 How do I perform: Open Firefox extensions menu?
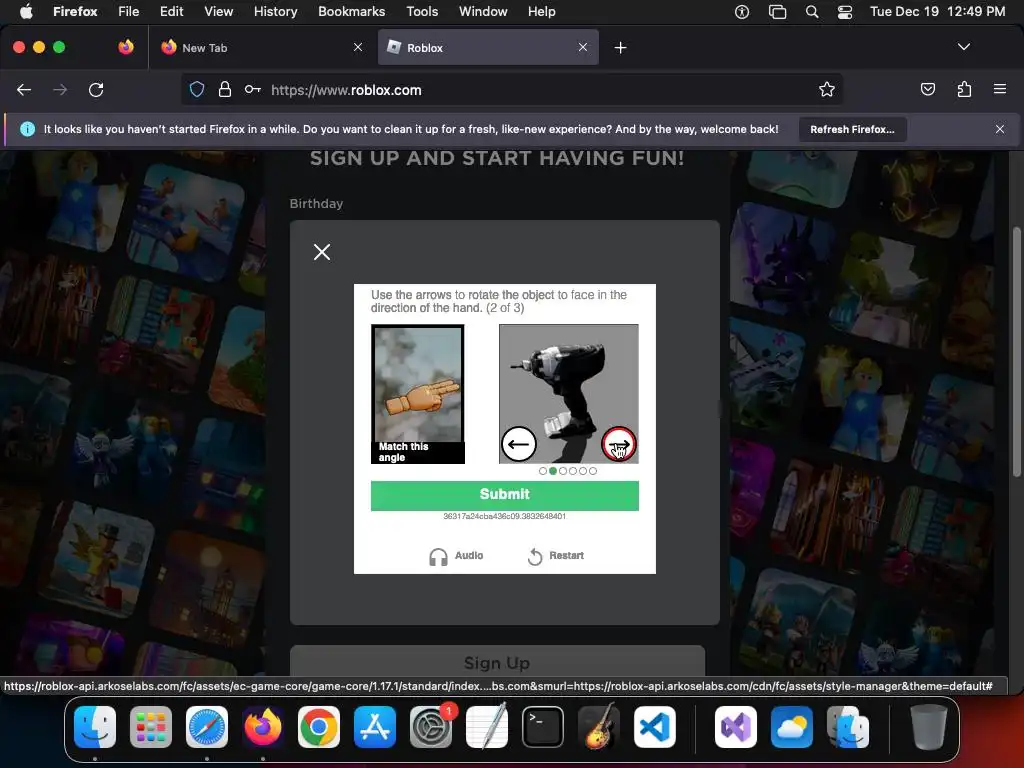click(964, 89)
